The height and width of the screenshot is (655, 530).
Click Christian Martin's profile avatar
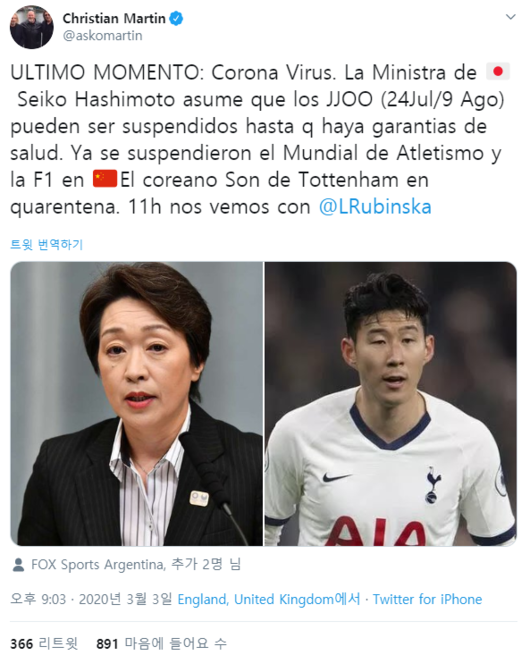[x=32, y=27]
